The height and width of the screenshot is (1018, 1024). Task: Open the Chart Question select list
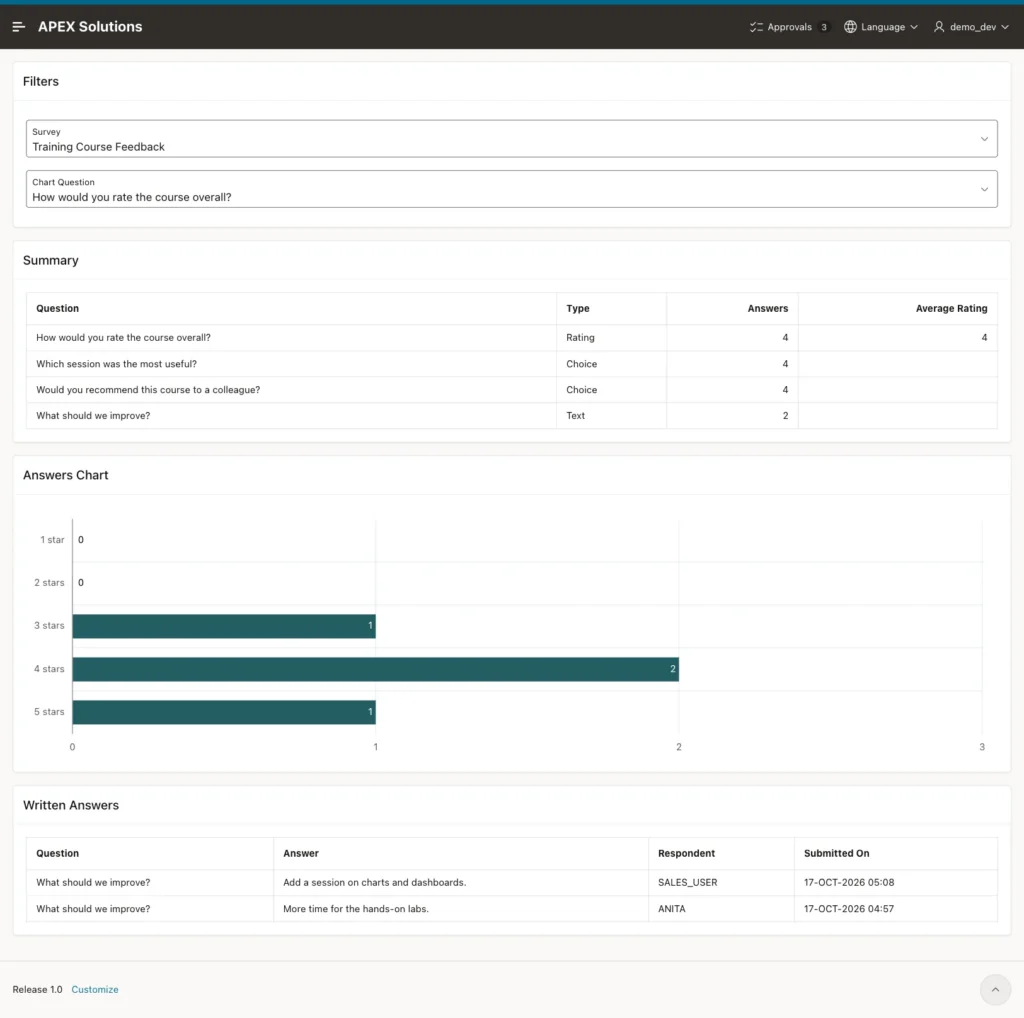coord(511,189)
